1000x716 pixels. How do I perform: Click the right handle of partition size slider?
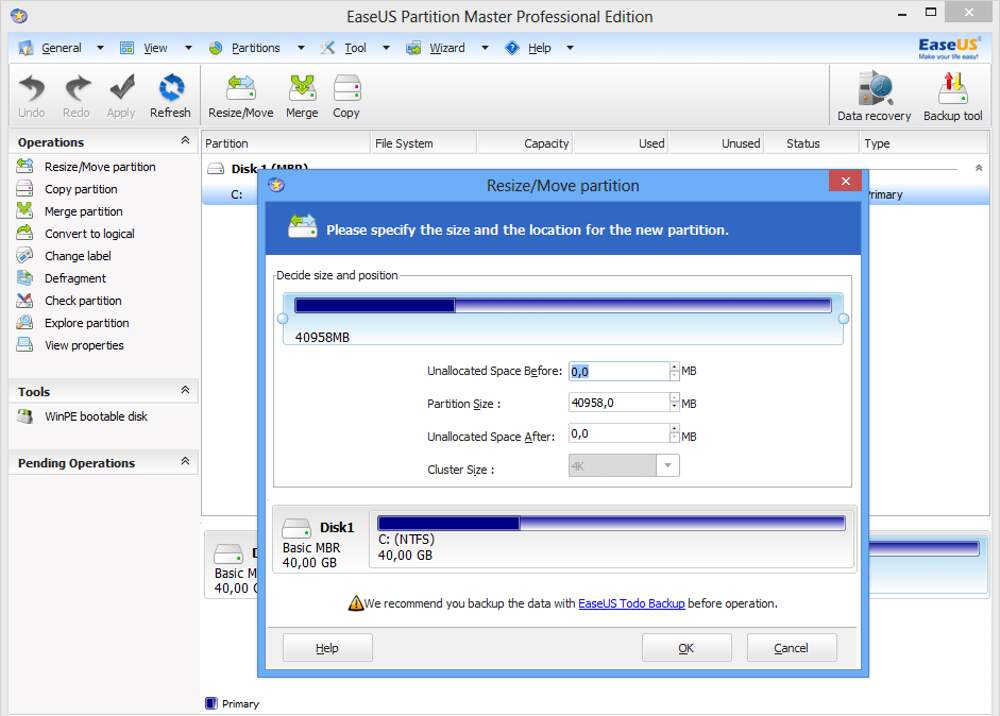coord(843,319)
